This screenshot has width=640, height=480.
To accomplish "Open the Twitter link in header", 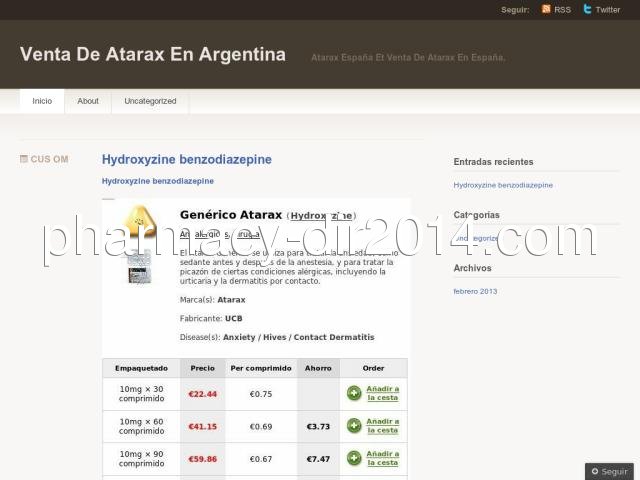I will click(608, 10).
